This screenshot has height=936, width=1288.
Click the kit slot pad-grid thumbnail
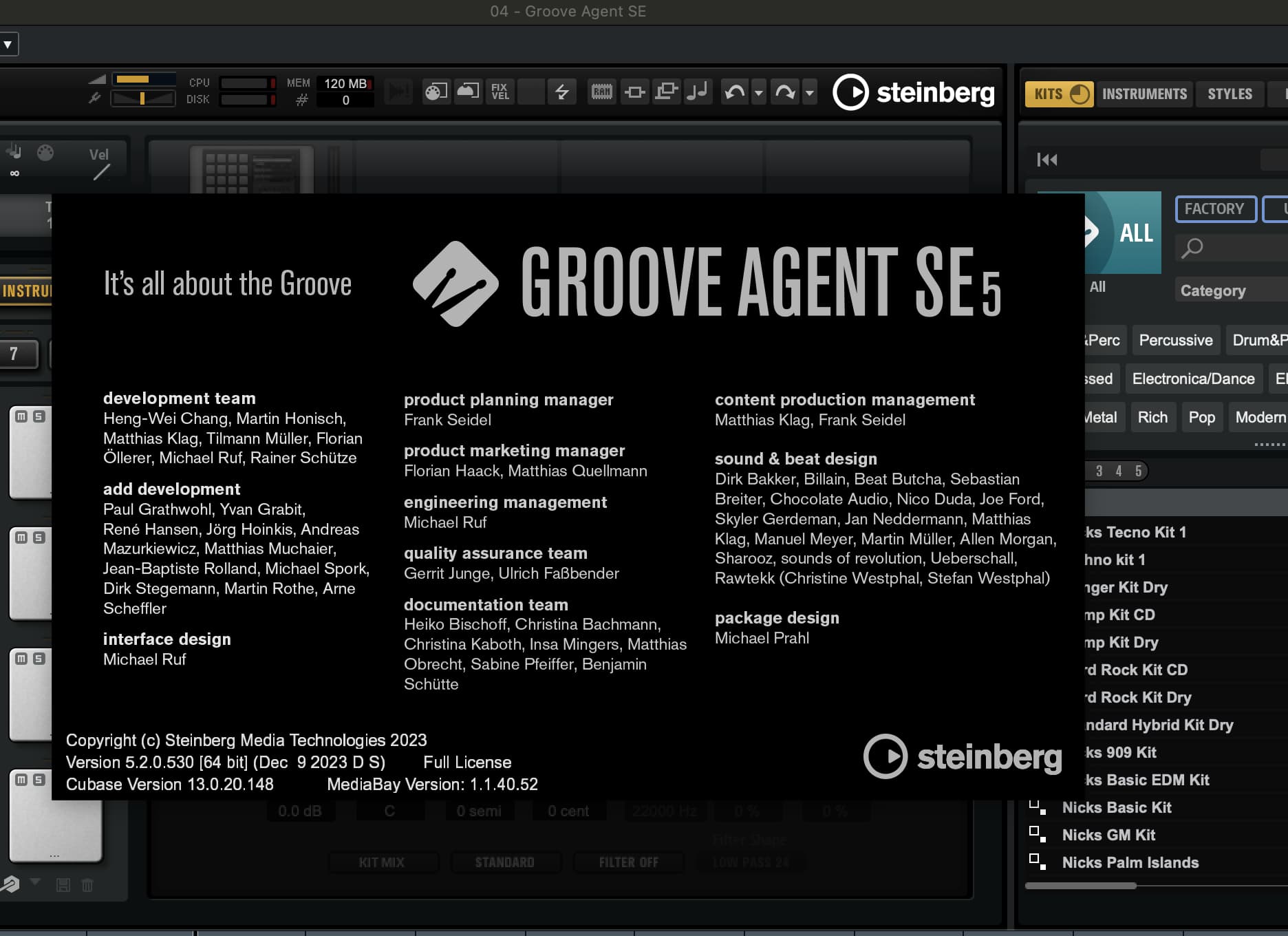coord(251,170)
